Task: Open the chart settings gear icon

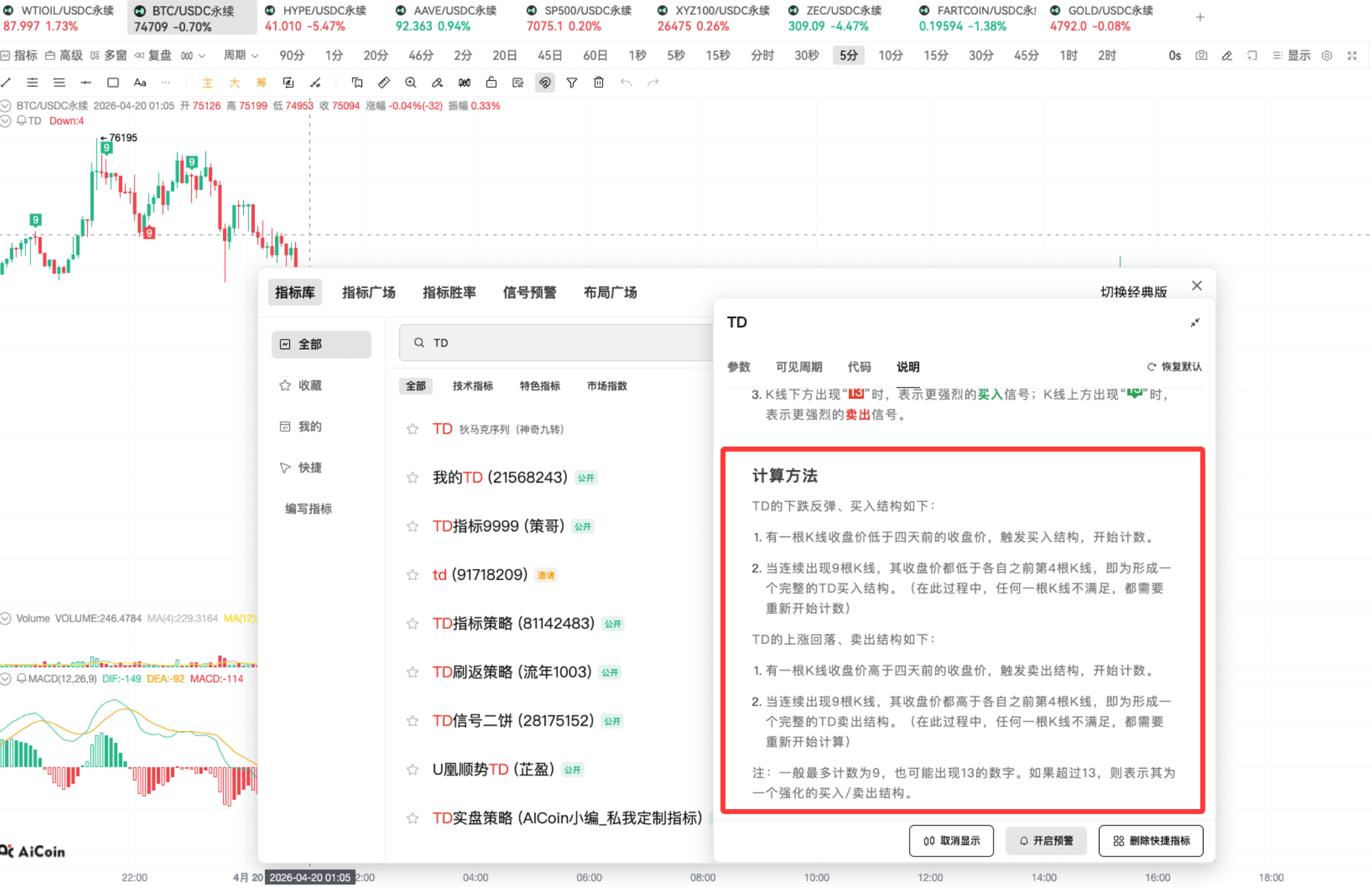Action: click(1326, 55)
